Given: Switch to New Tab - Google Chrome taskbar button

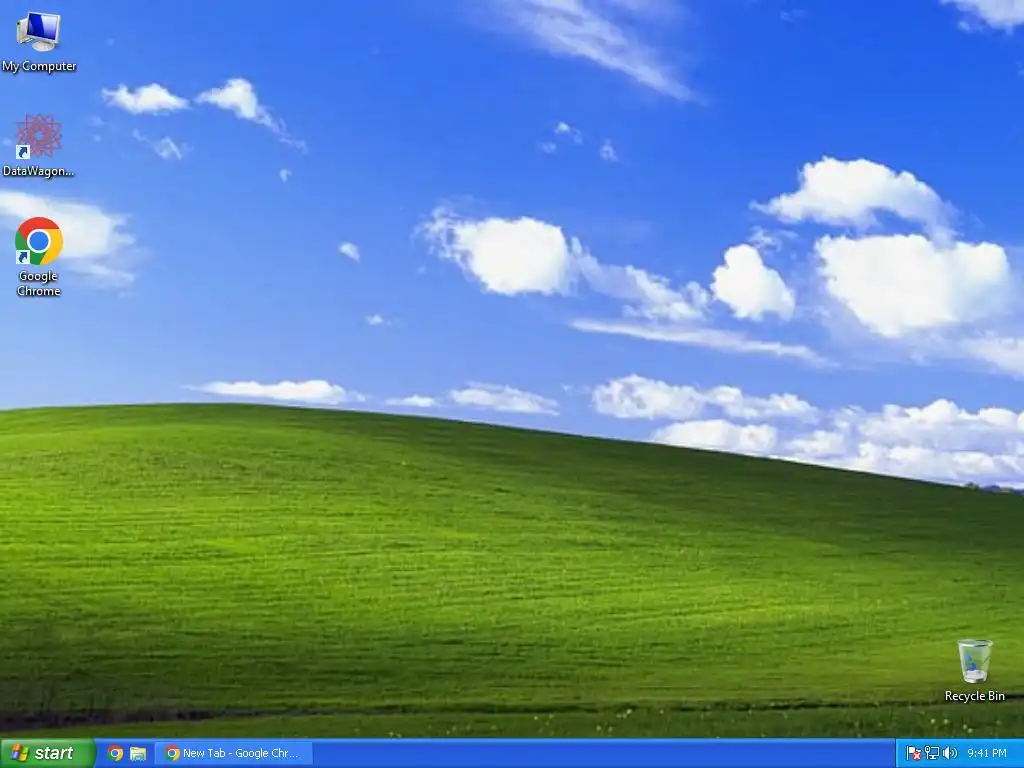Looking at the screenshot, I should pyautogui.click(x=234, y=753).
